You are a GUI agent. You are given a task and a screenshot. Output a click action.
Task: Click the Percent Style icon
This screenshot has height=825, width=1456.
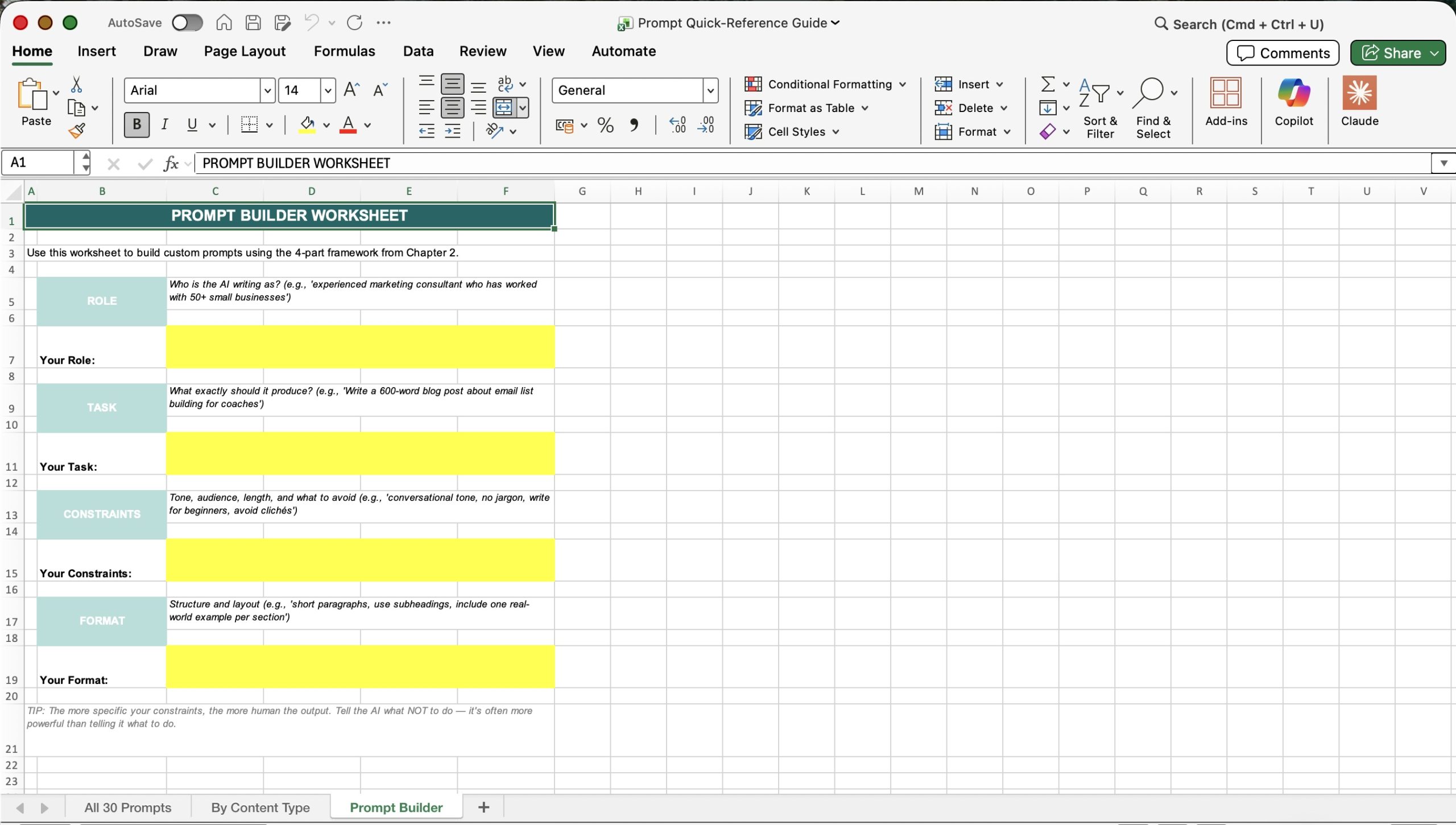[606, 125]
